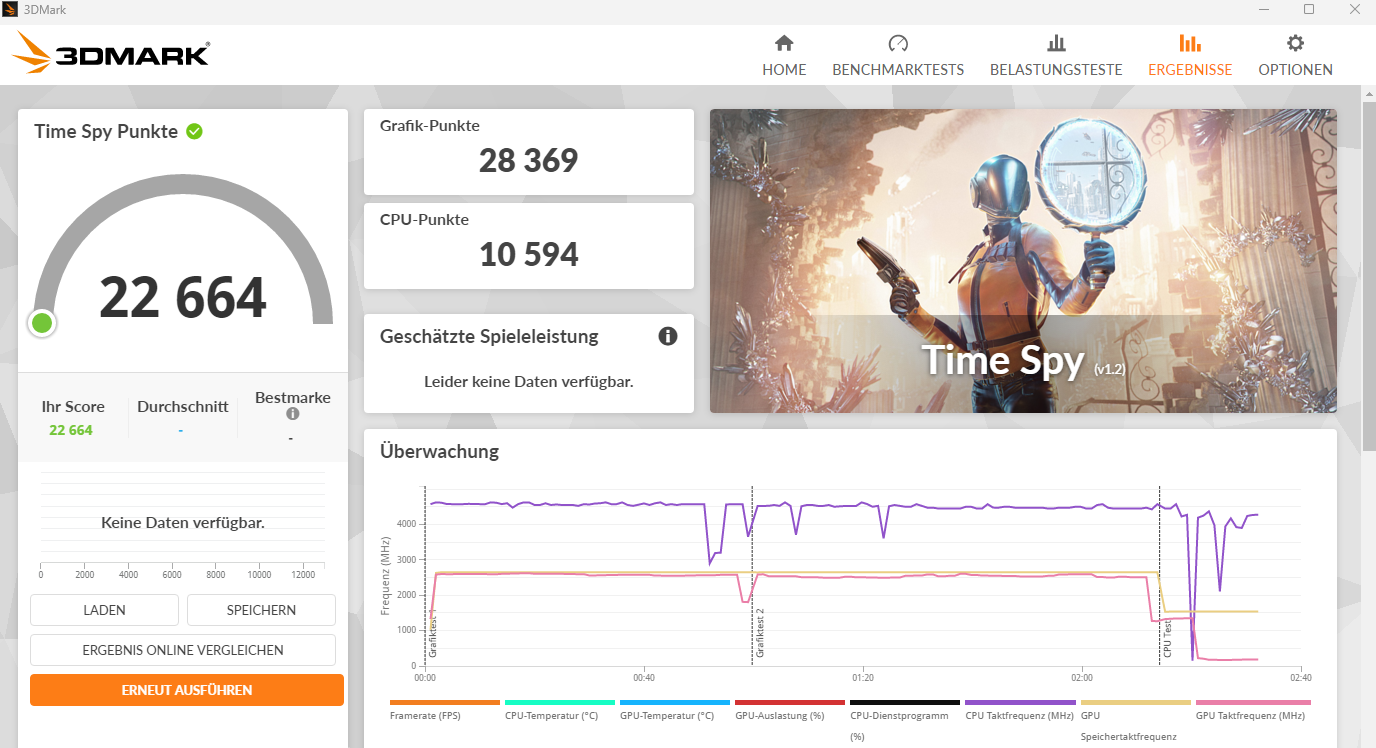Click the SPEICHERN button
The image size is (1376, 748).
click(x=261, y=610)
